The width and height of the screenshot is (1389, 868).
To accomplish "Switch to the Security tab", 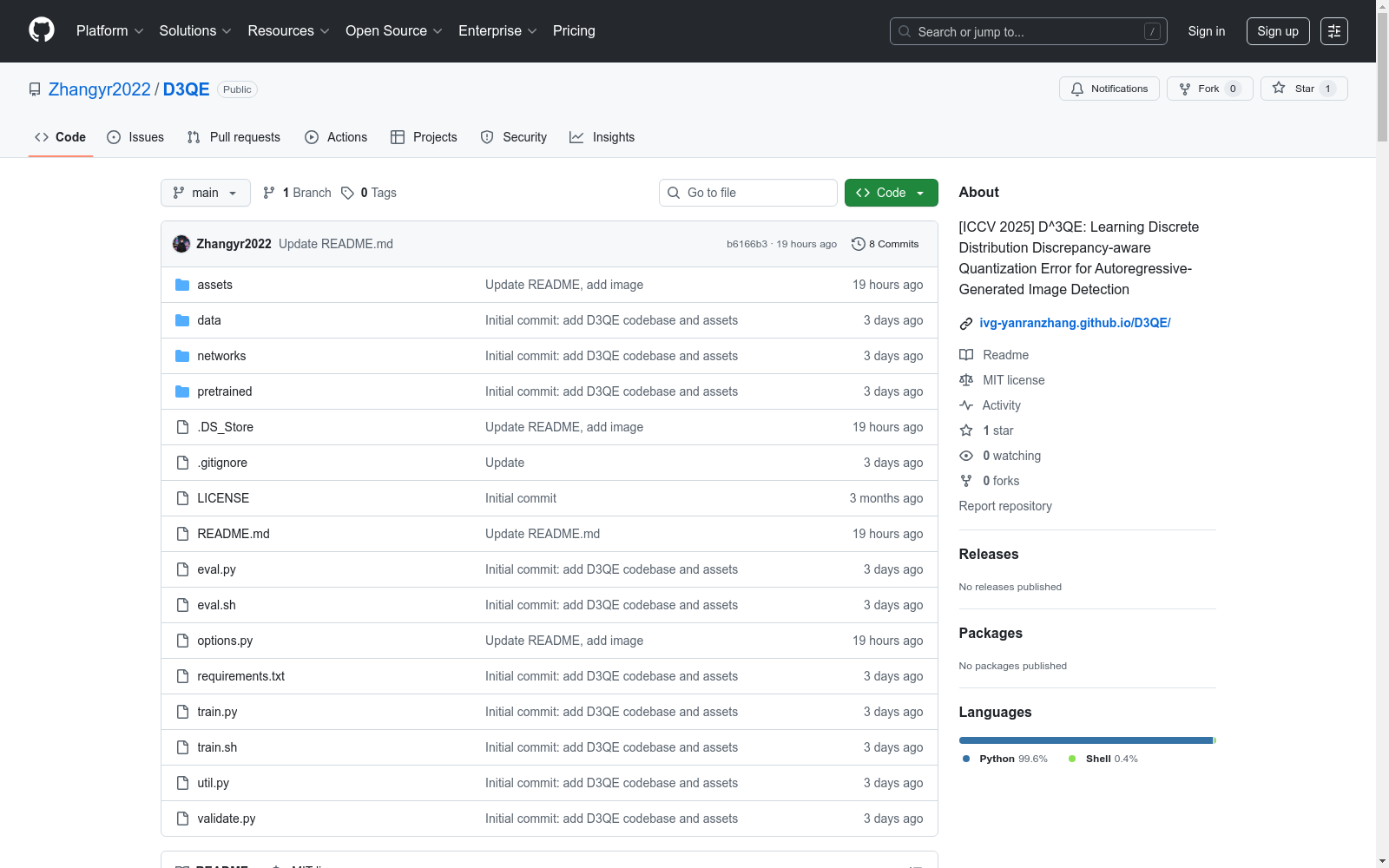I will coord(514,137).
